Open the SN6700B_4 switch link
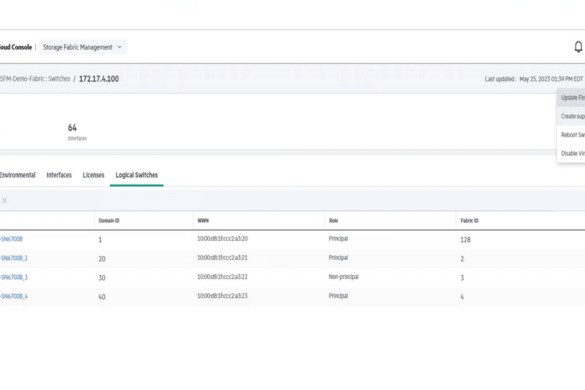The height and width of the screenshot is (390, 585). click(13, 296)
